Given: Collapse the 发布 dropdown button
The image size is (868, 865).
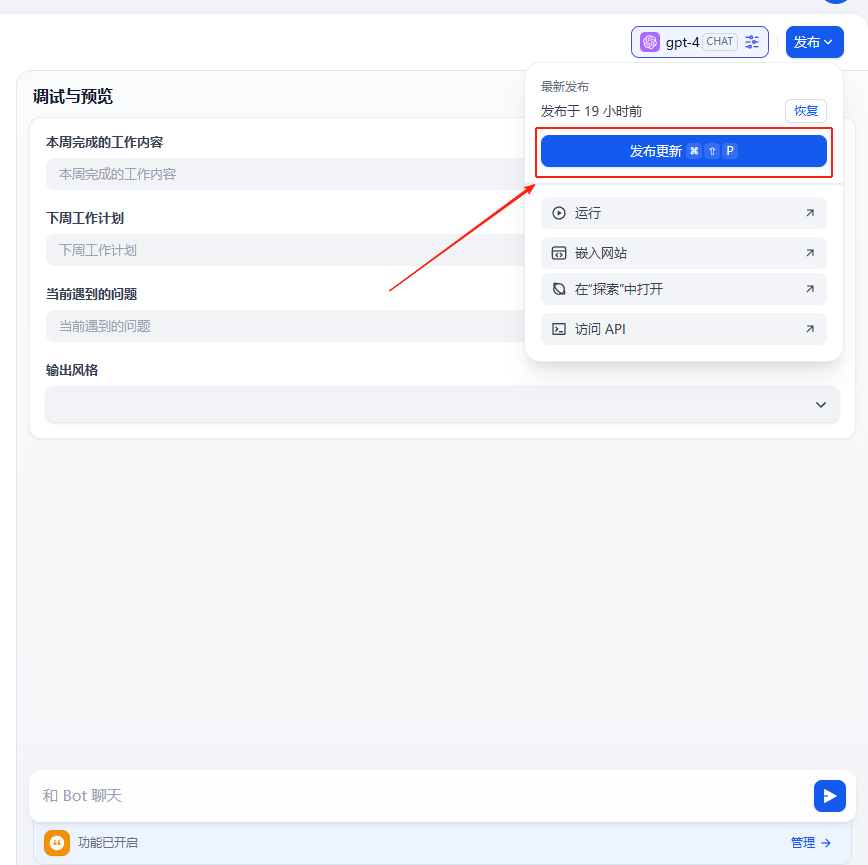Looking at the screenshot, I should (x=814, y=42).
